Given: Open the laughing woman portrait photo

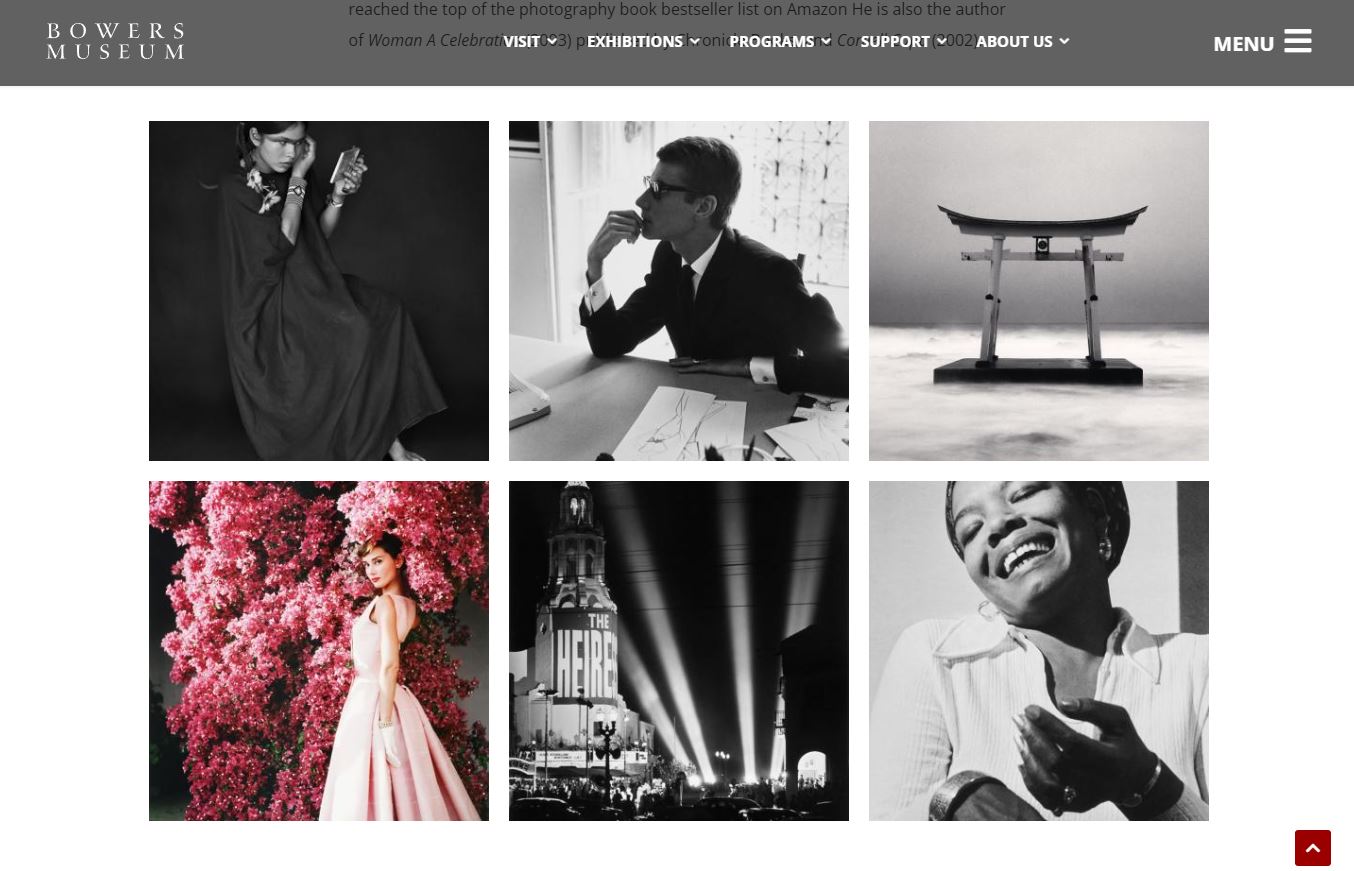Looking at the screenshot, I should (1039, 651).
